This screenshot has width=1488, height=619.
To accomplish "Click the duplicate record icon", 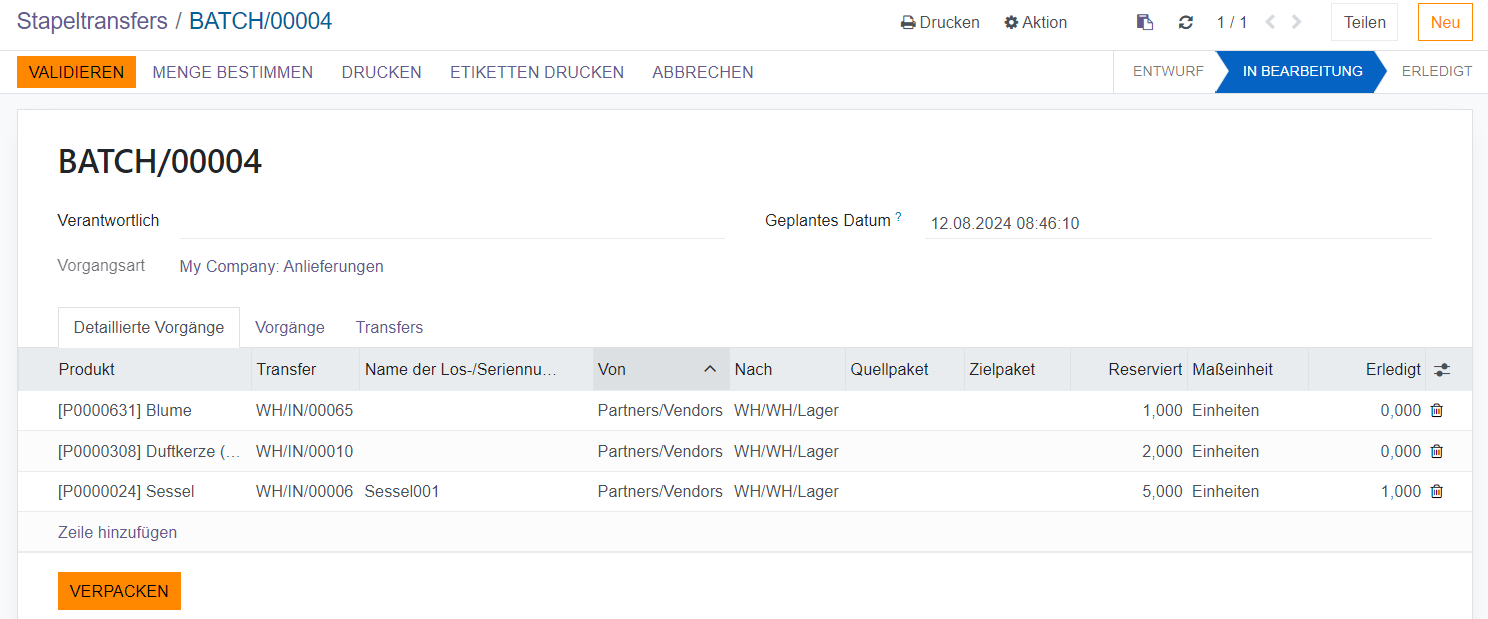I will 1145,22.
